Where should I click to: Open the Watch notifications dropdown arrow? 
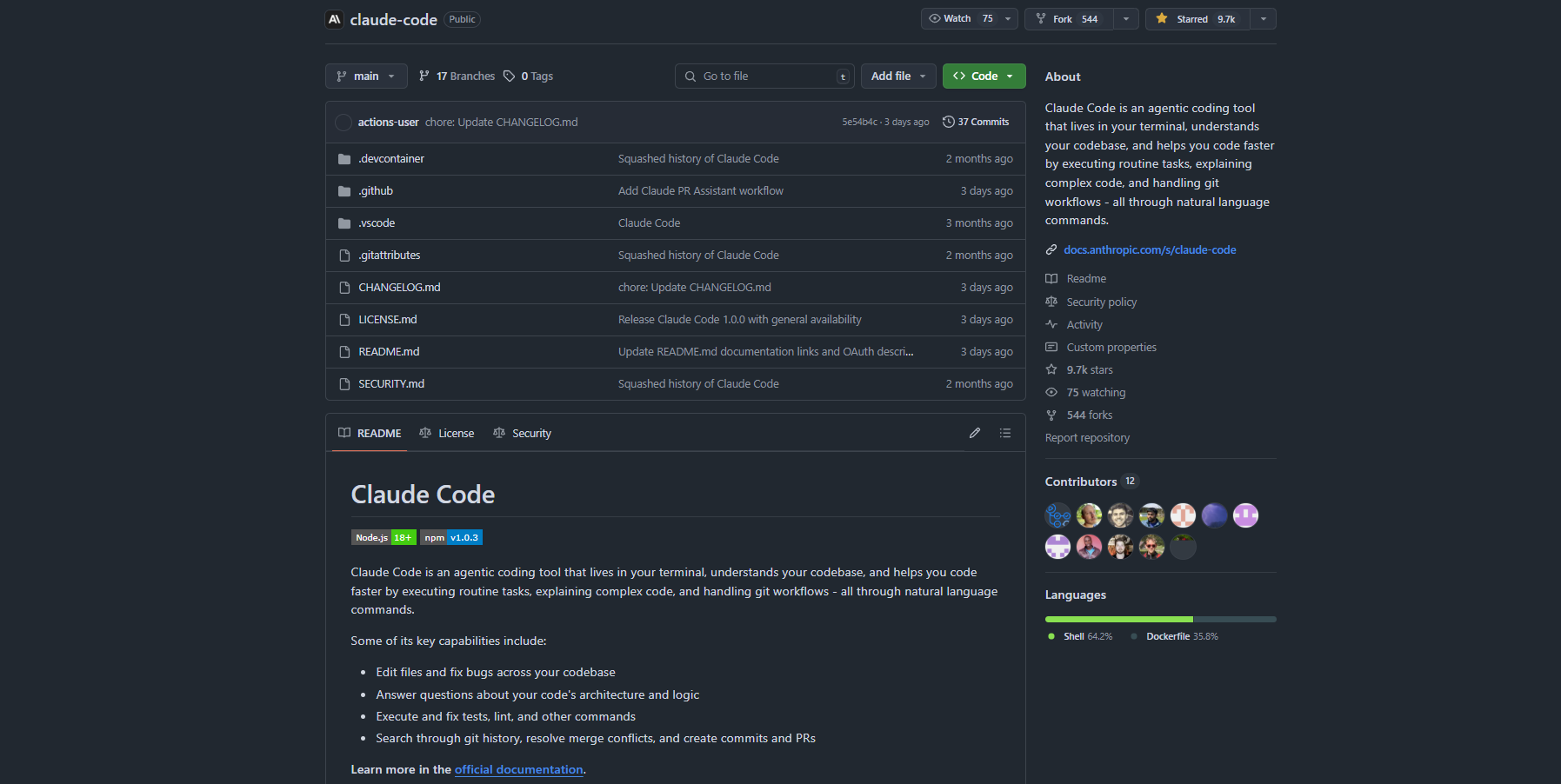[1009, 19]
